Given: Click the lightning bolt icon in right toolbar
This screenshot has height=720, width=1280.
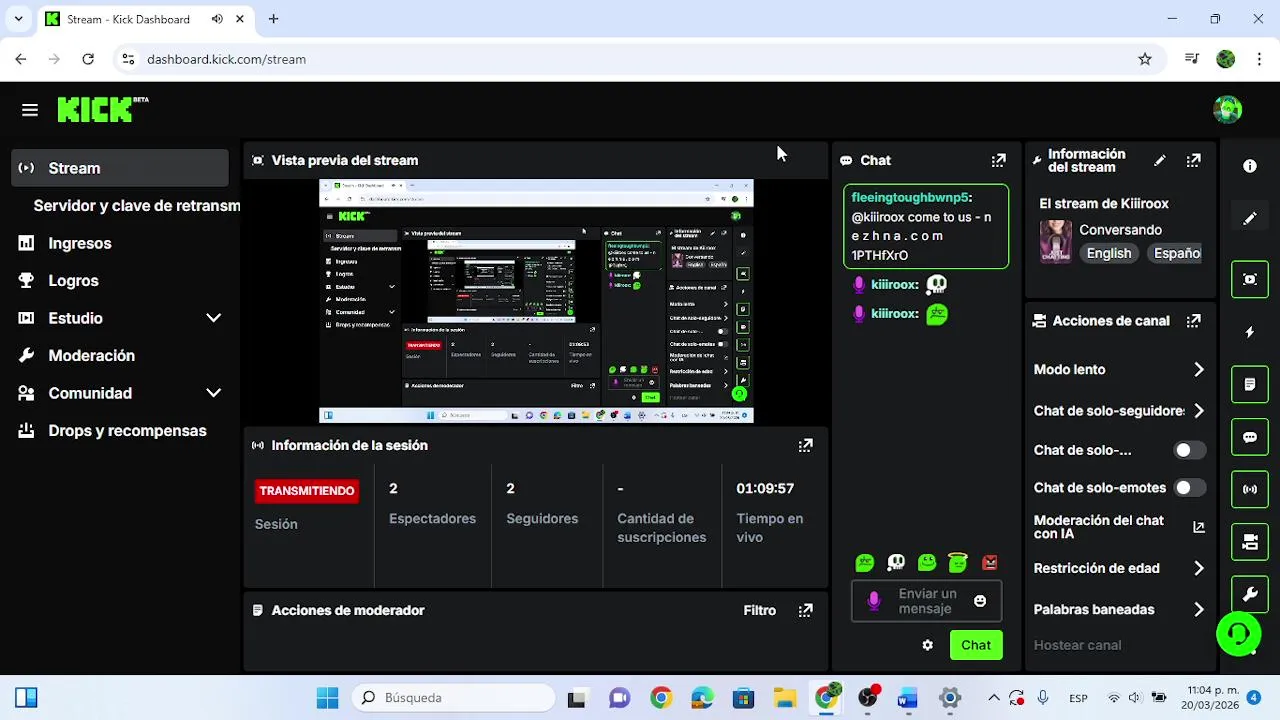Looking at the screenshot, I should tap(1250, 332).
